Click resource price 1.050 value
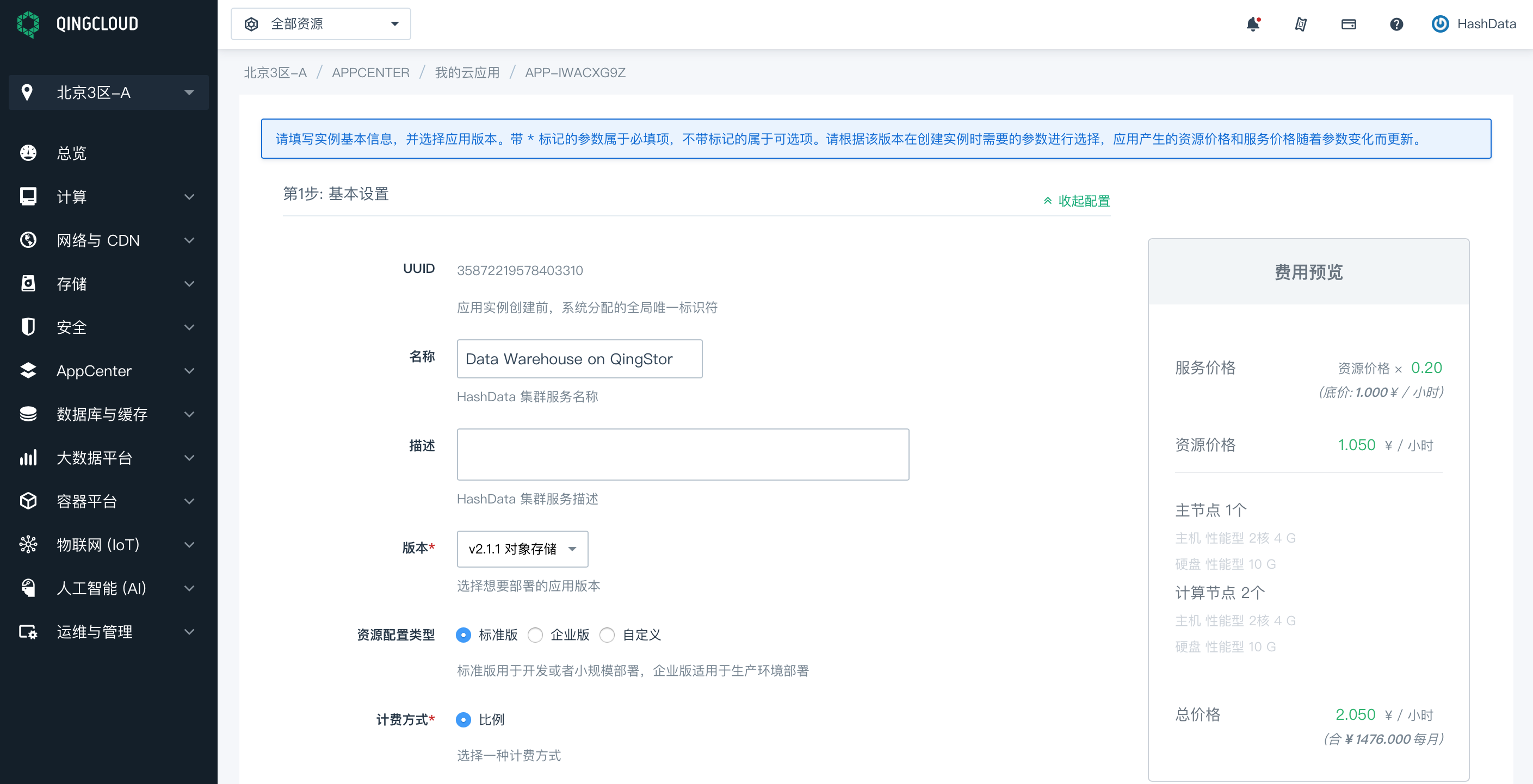 point(1356,444)
